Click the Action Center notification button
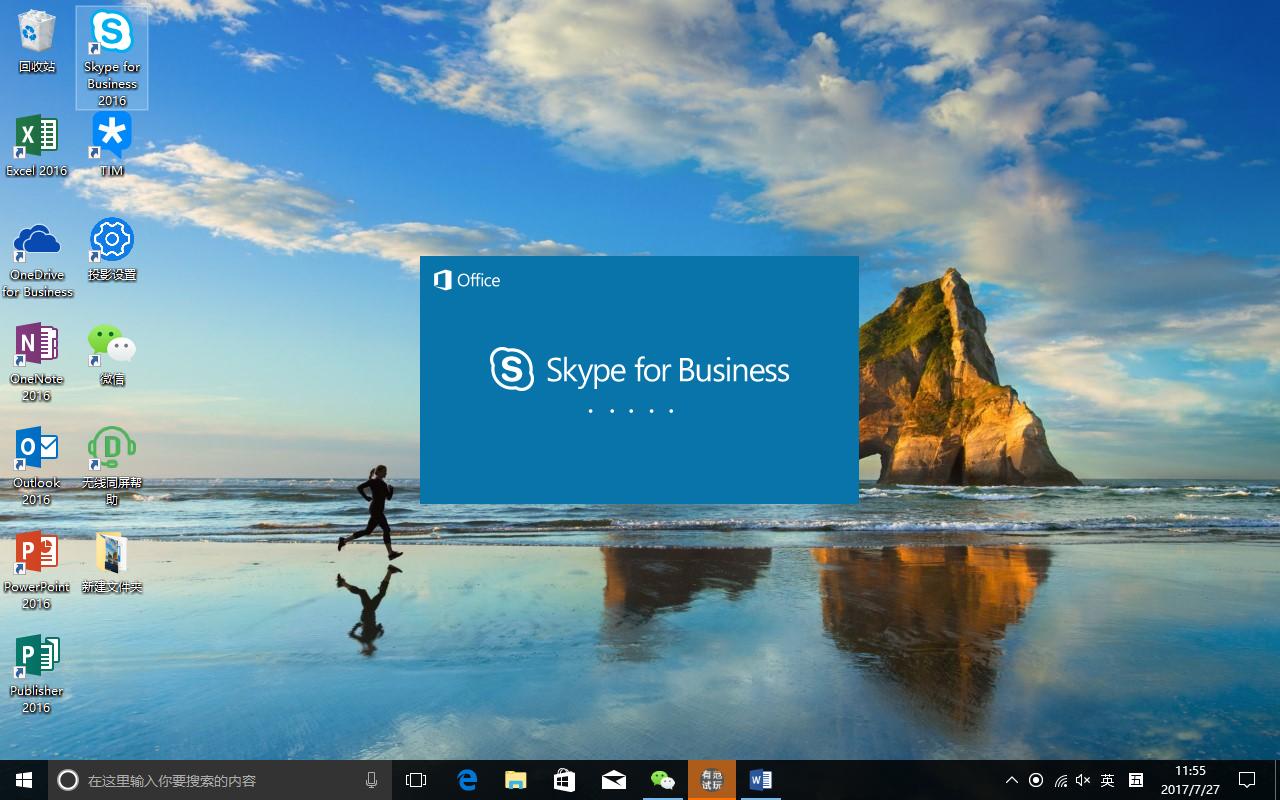This screenshot has height=800, width=1280. coord(1246,780)
